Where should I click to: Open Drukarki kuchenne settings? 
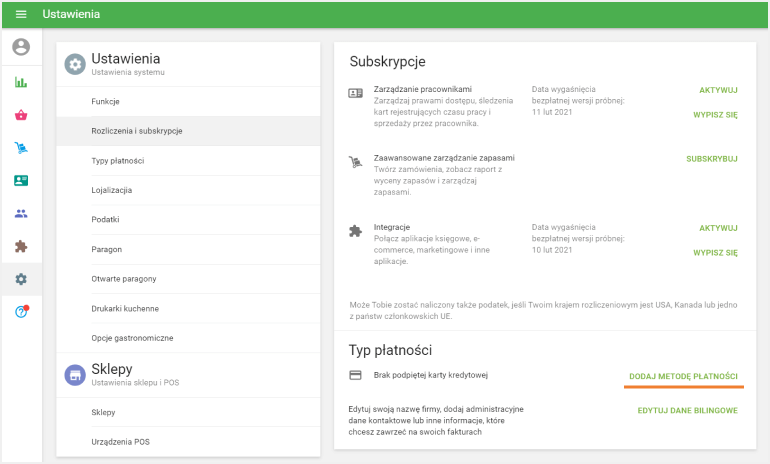pos(189,309)
